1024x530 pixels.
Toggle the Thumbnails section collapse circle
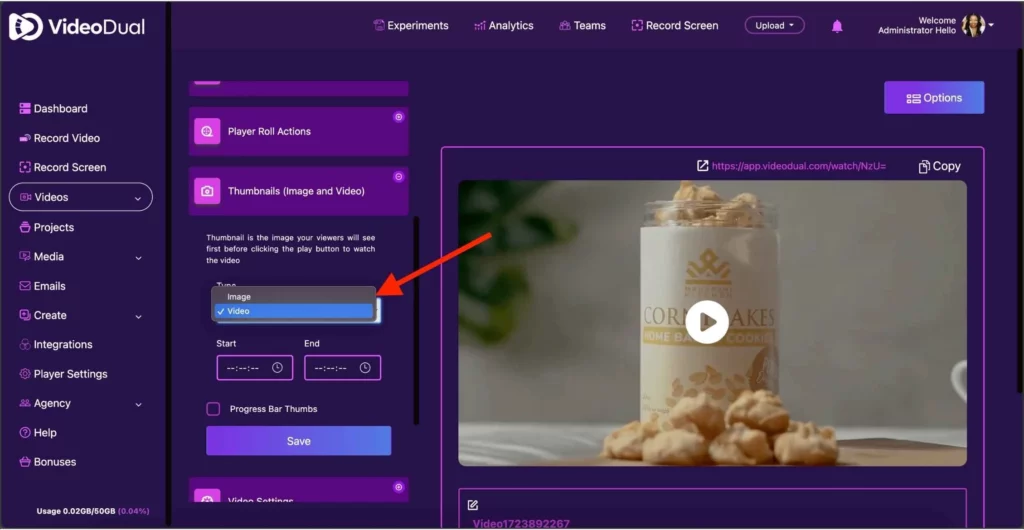(x=398, y=176)
